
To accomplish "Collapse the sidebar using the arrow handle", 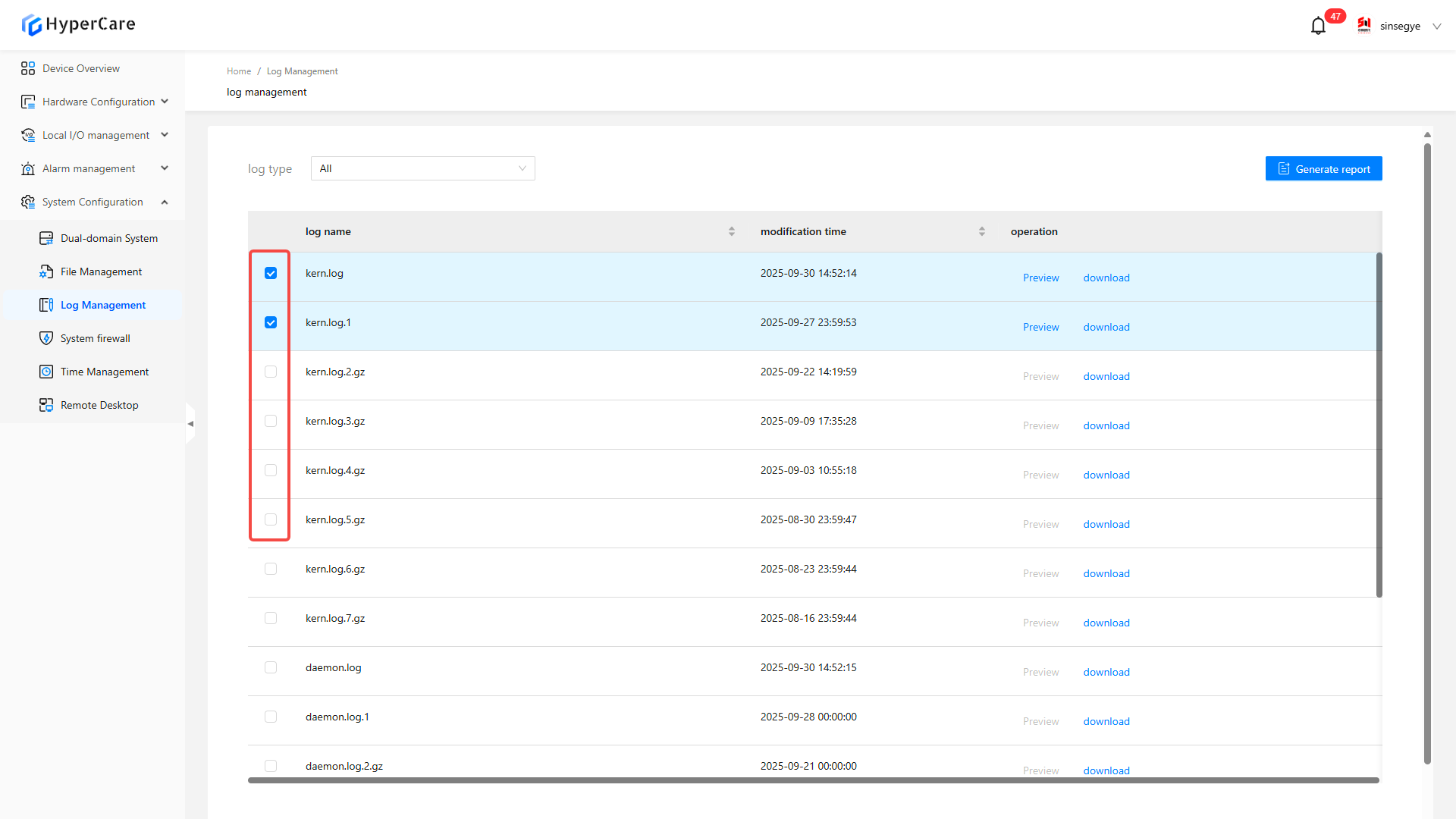I will pyautogui.click(x=190, y=424).
